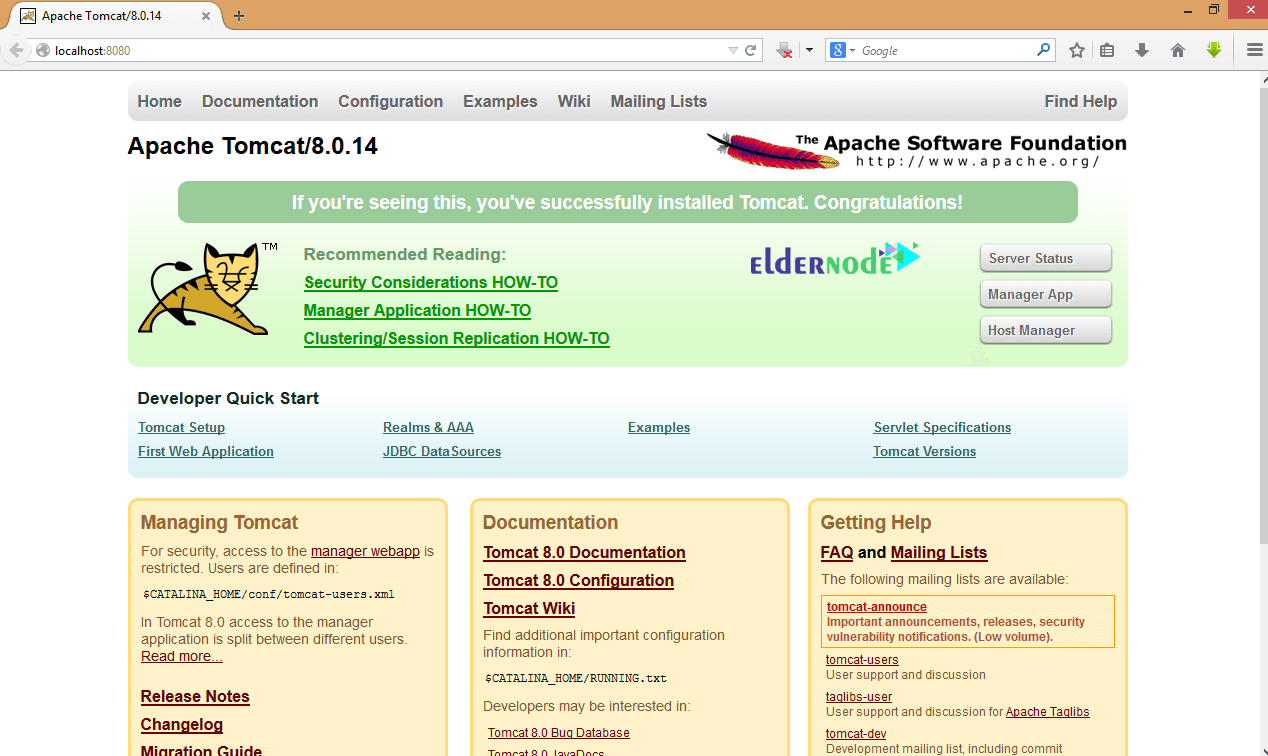Open the Changelog link
Screen dimensions: 1268x756
[182, 725]
